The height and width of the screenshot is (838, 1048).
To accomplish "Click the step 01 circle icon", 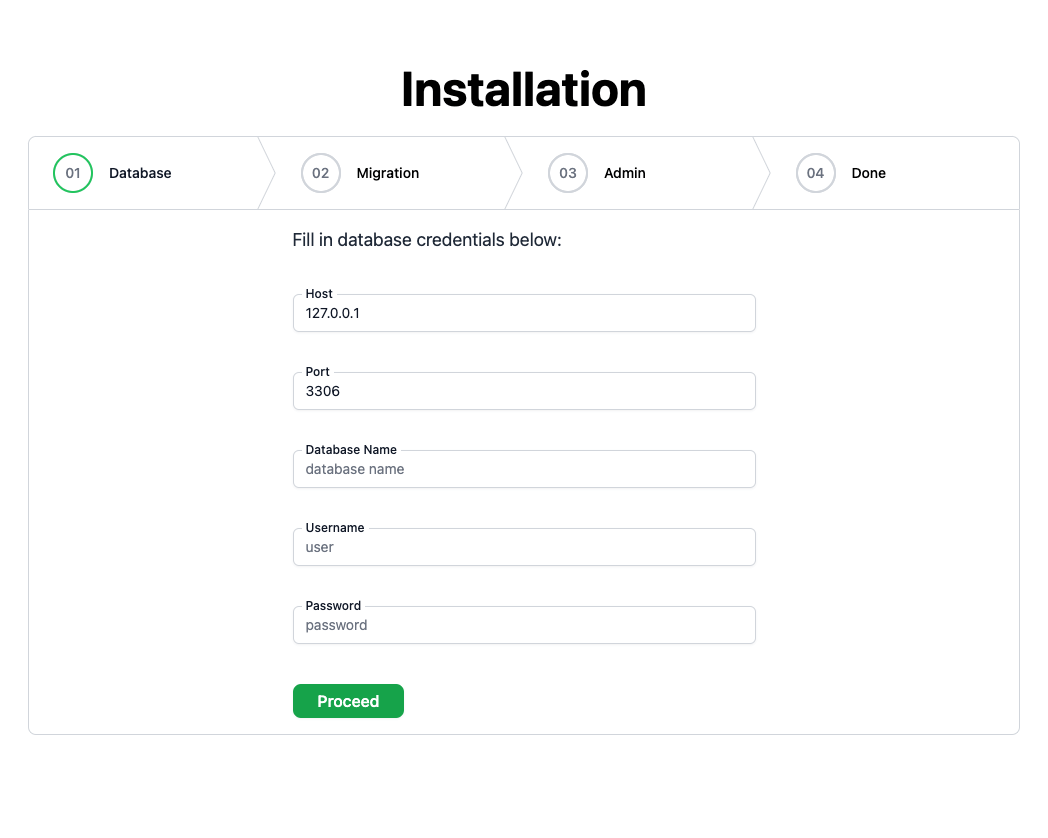I will (72, 172).
